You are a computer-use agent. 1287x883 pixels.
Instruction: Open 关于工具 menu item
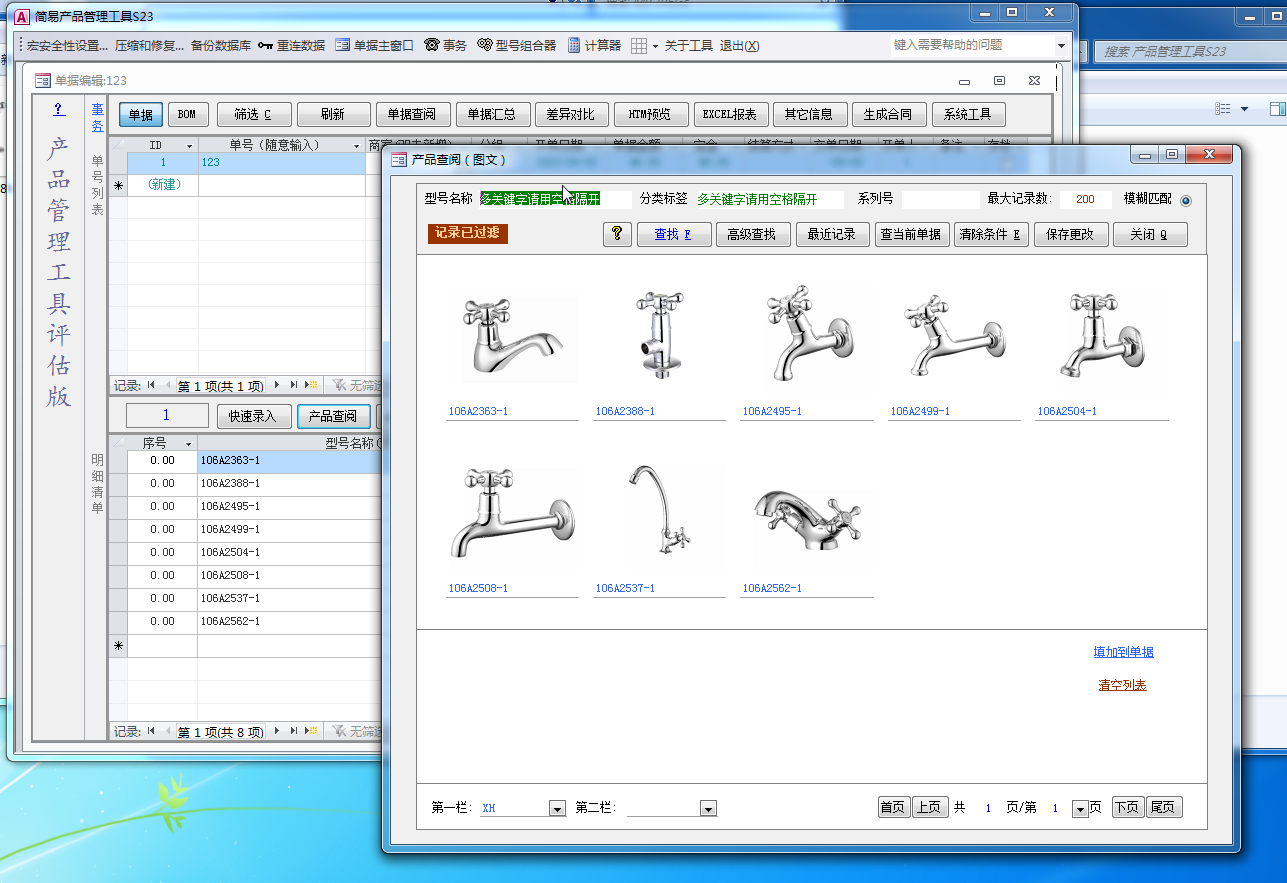tap(688, 45)
